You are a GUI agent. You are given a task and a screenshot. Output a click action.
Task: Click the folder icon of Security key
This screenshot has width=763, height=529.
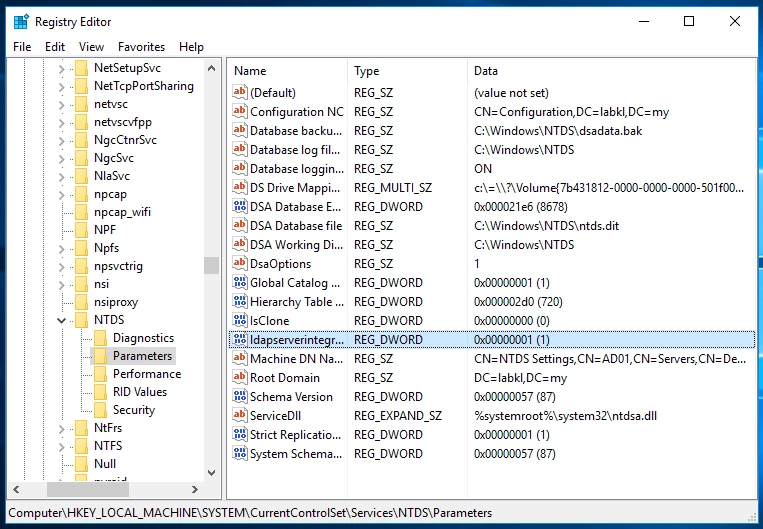(101, 410)
